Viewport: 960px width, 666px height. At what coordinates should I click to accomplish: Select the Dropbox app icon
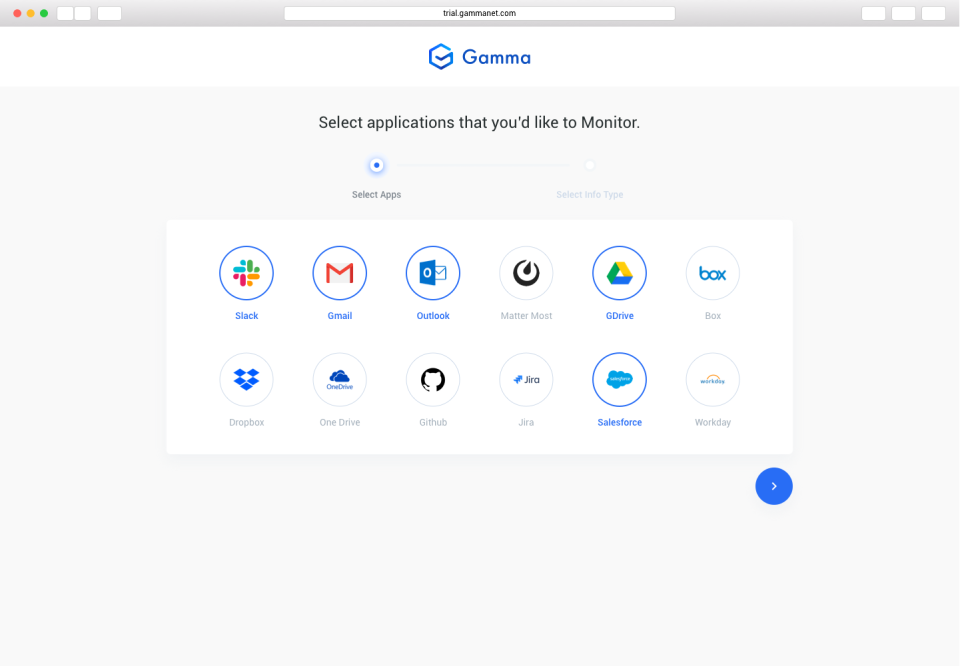tap(246, 380)
